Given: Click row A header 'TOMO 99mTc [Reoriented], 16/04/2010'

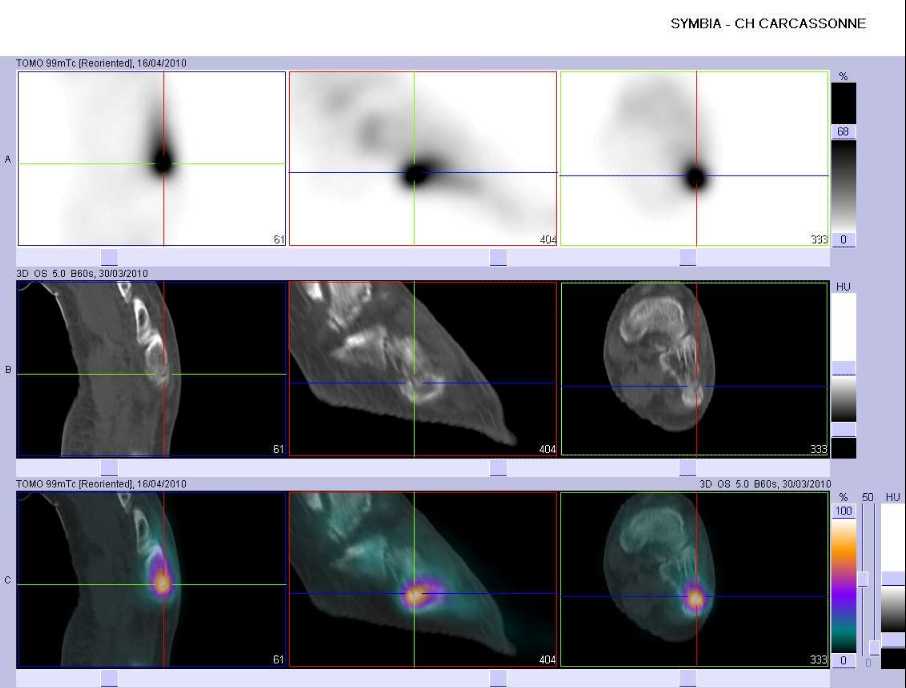Looking at the screenshot, I should 101,63.
